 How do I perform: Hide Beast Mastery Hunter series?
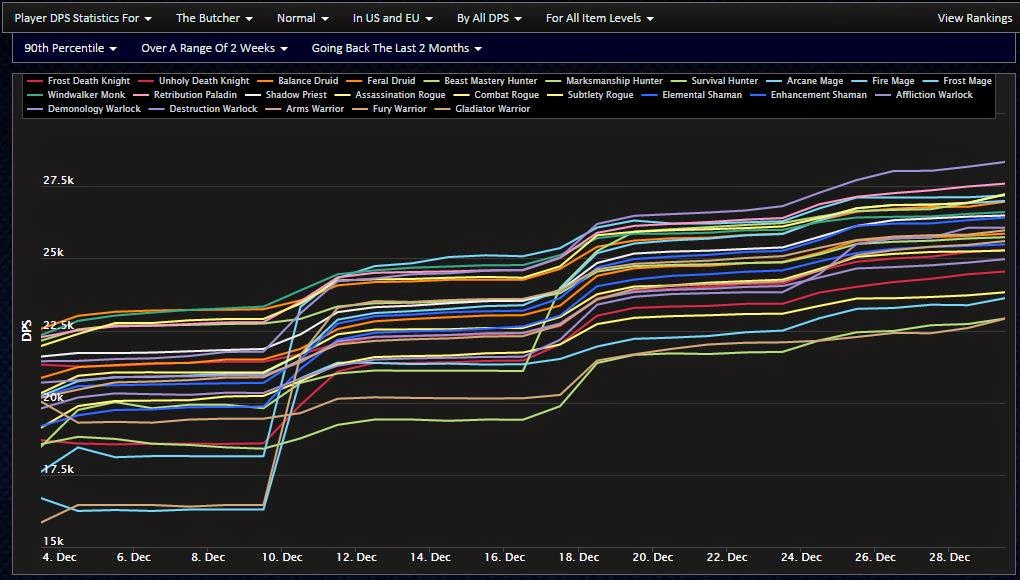481,81
